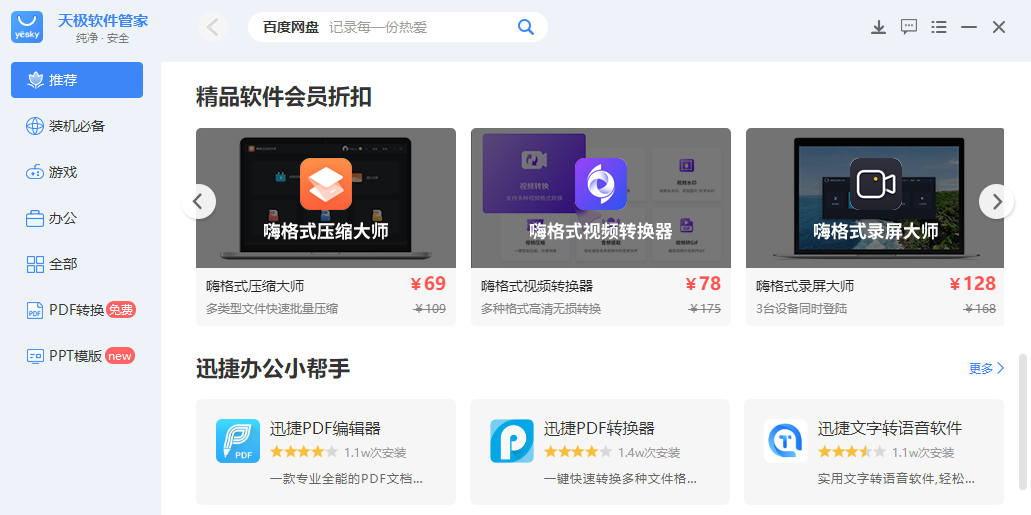Open the download manager icon
The width and height of the screenshot is (1031, 515).
pos(878,27)
